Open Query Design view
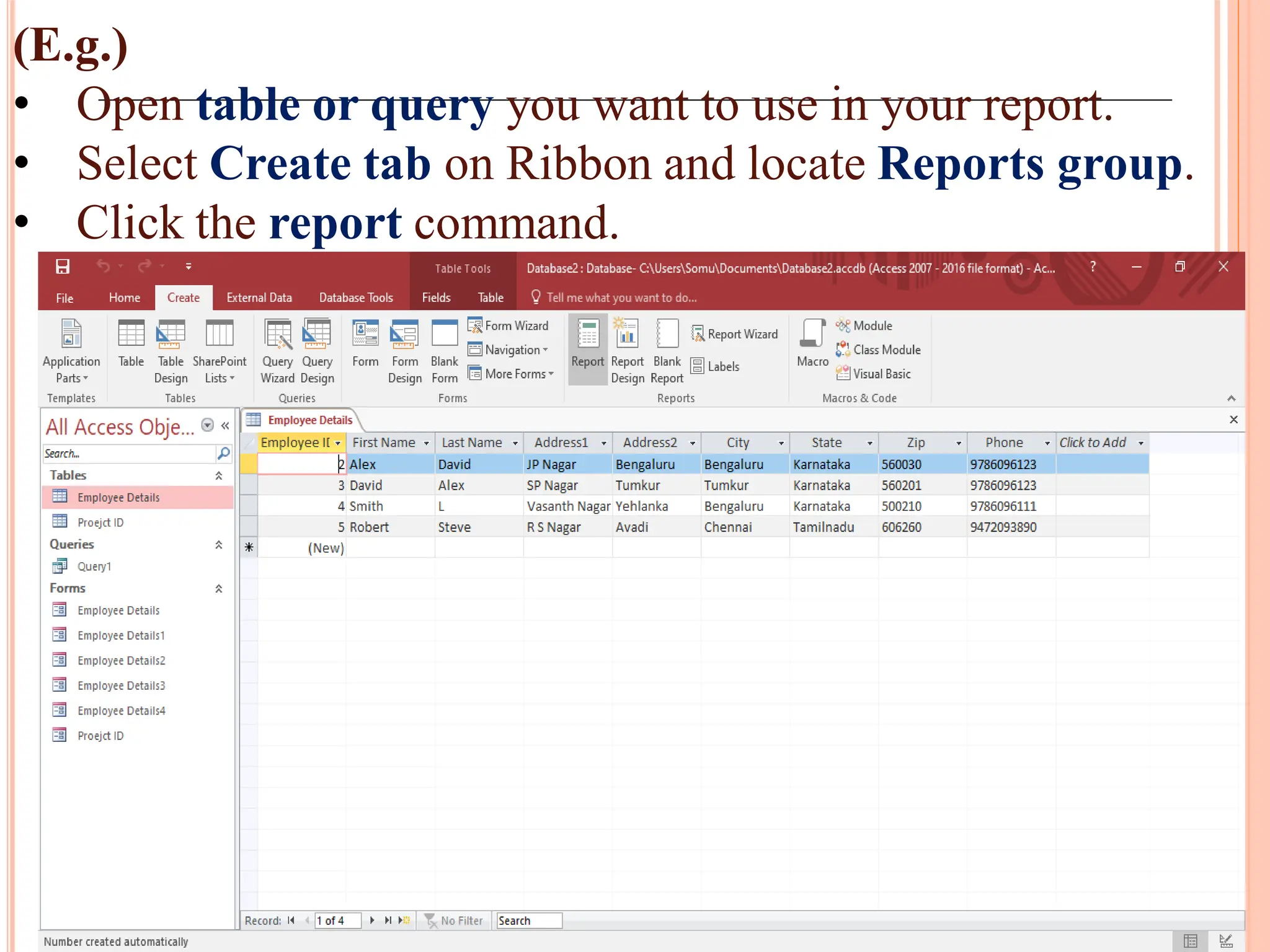Screen dimensions: 1270x952 [x=317, y=351]
